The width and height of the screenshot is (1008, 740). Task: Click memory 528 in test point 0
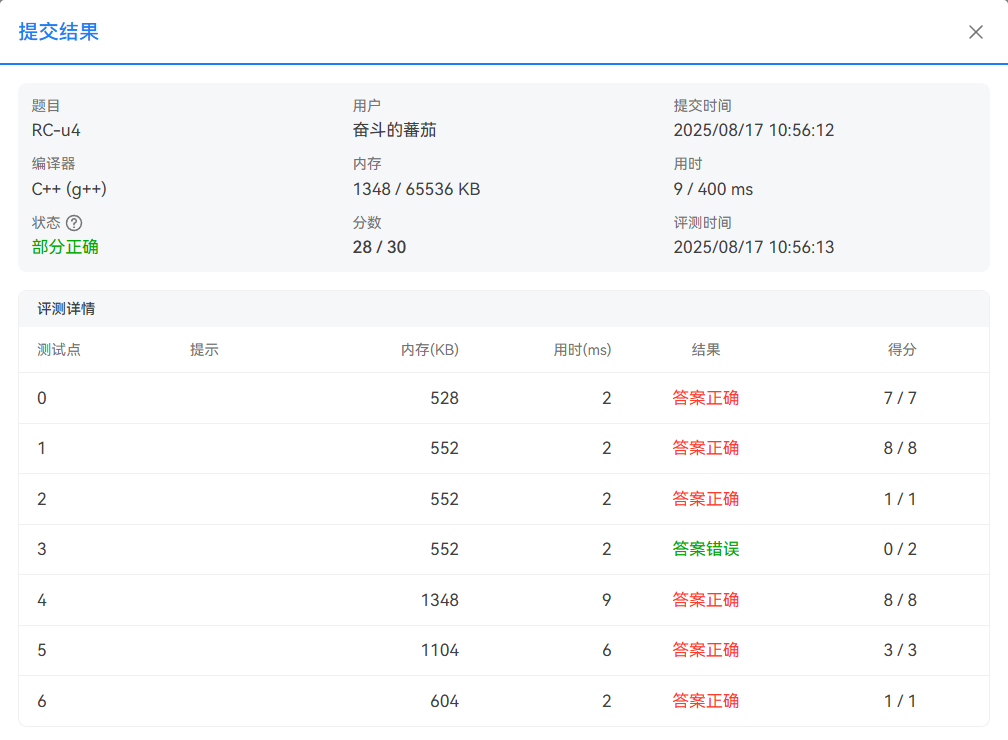444,398
